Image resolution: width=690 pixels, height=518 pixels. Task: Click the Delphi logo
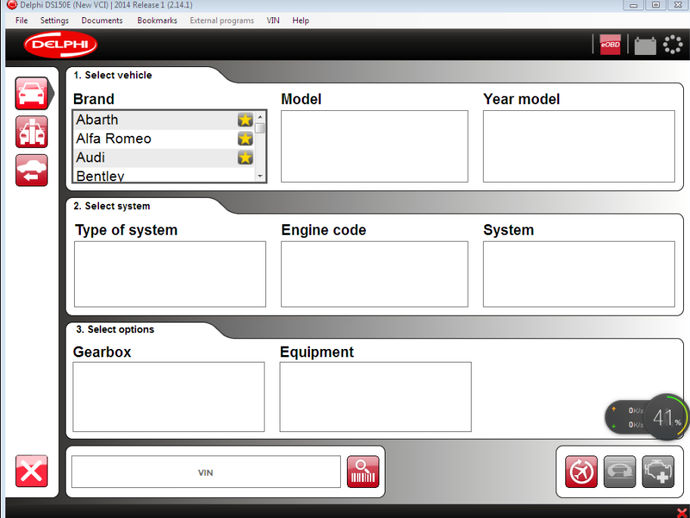tap(60, 44)
